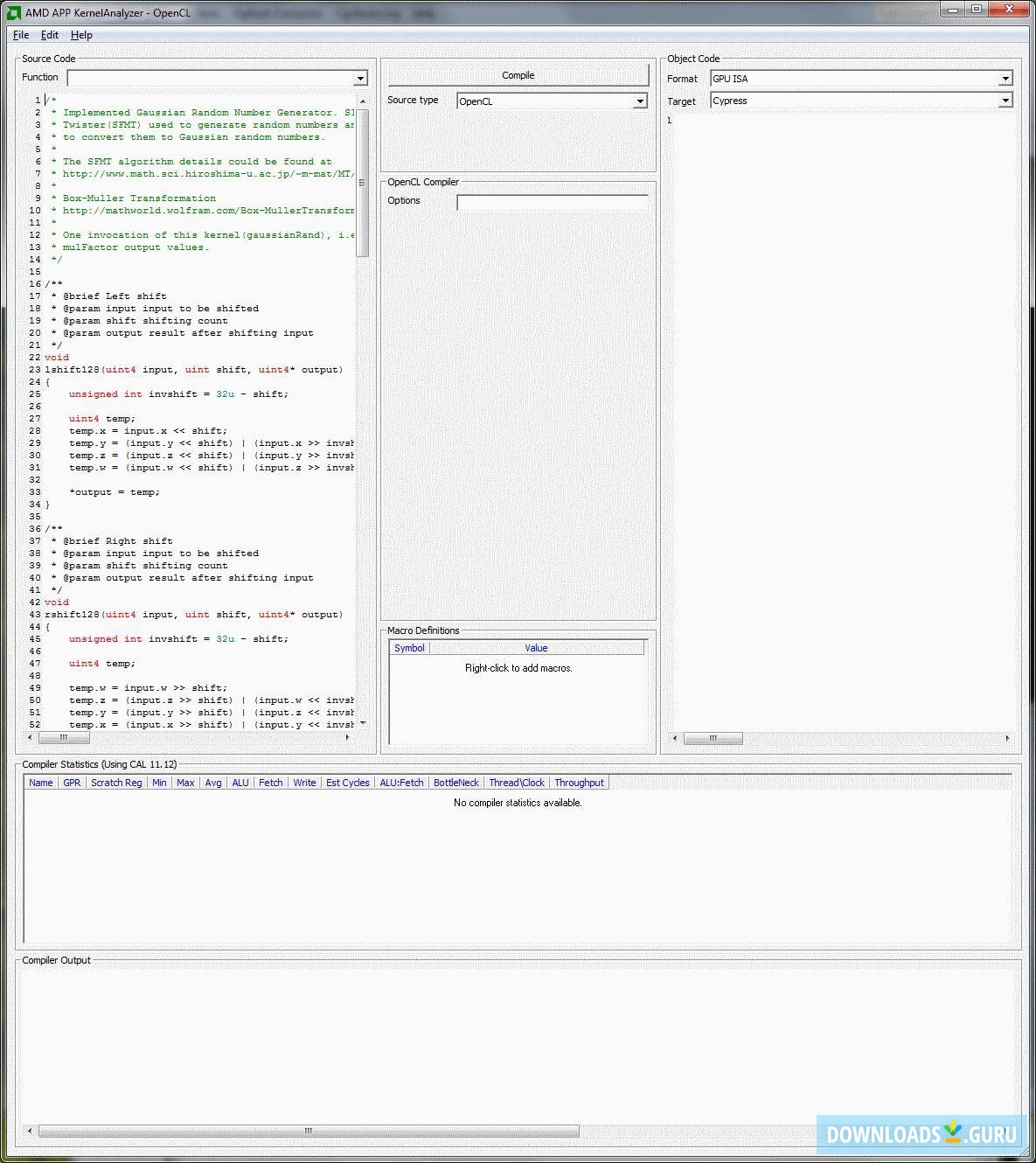The width and height of the screenshot is (1036, 1163).
Task: Open the Function dropdown
Action: click(x=359, y=78)
